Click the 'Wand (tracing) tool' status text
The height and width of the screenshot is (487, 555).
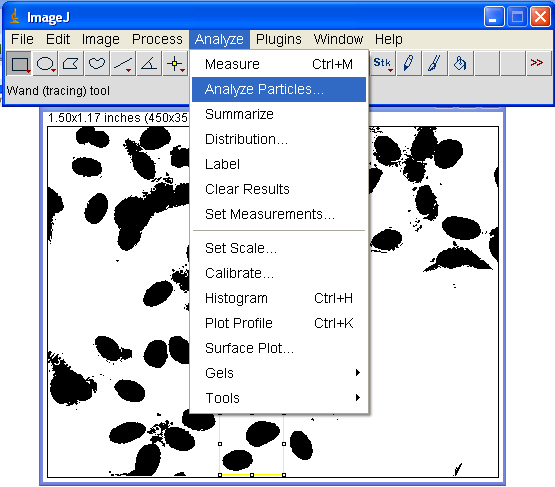coord(58,91)
